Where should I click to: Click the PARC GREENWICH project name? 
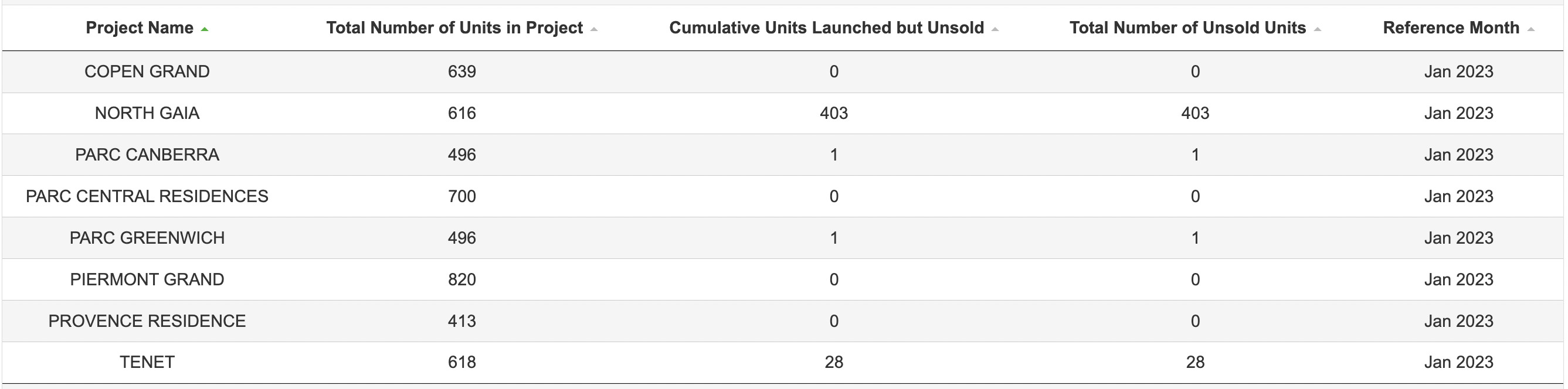tap(147, 238)
